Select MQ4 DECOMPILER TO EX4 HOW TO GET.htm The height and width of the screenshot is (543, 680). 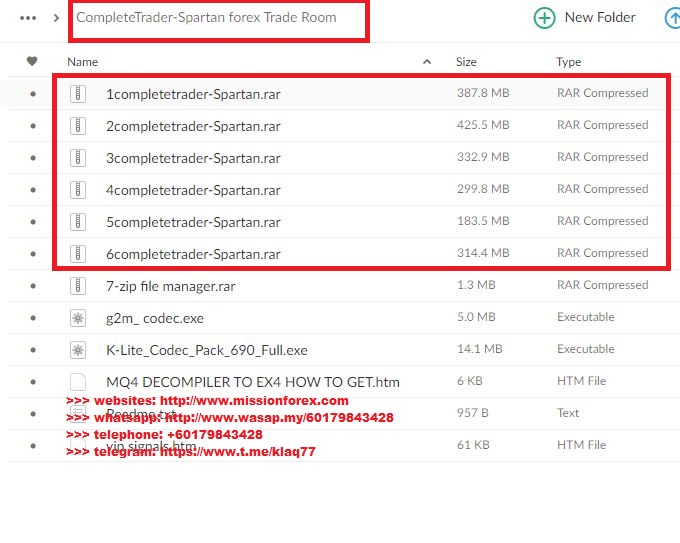coord(253,382)
